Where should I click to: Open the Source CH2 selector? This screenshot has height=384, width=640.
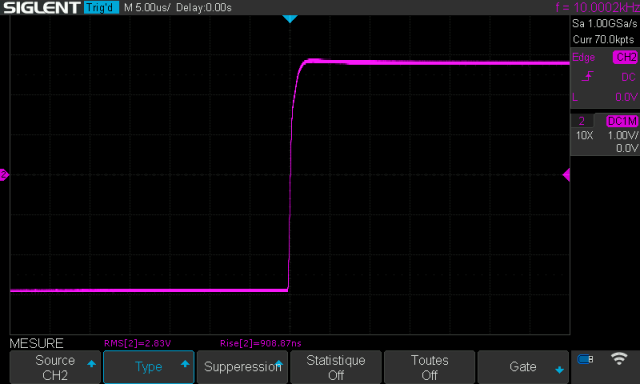[x=55, y=367]
